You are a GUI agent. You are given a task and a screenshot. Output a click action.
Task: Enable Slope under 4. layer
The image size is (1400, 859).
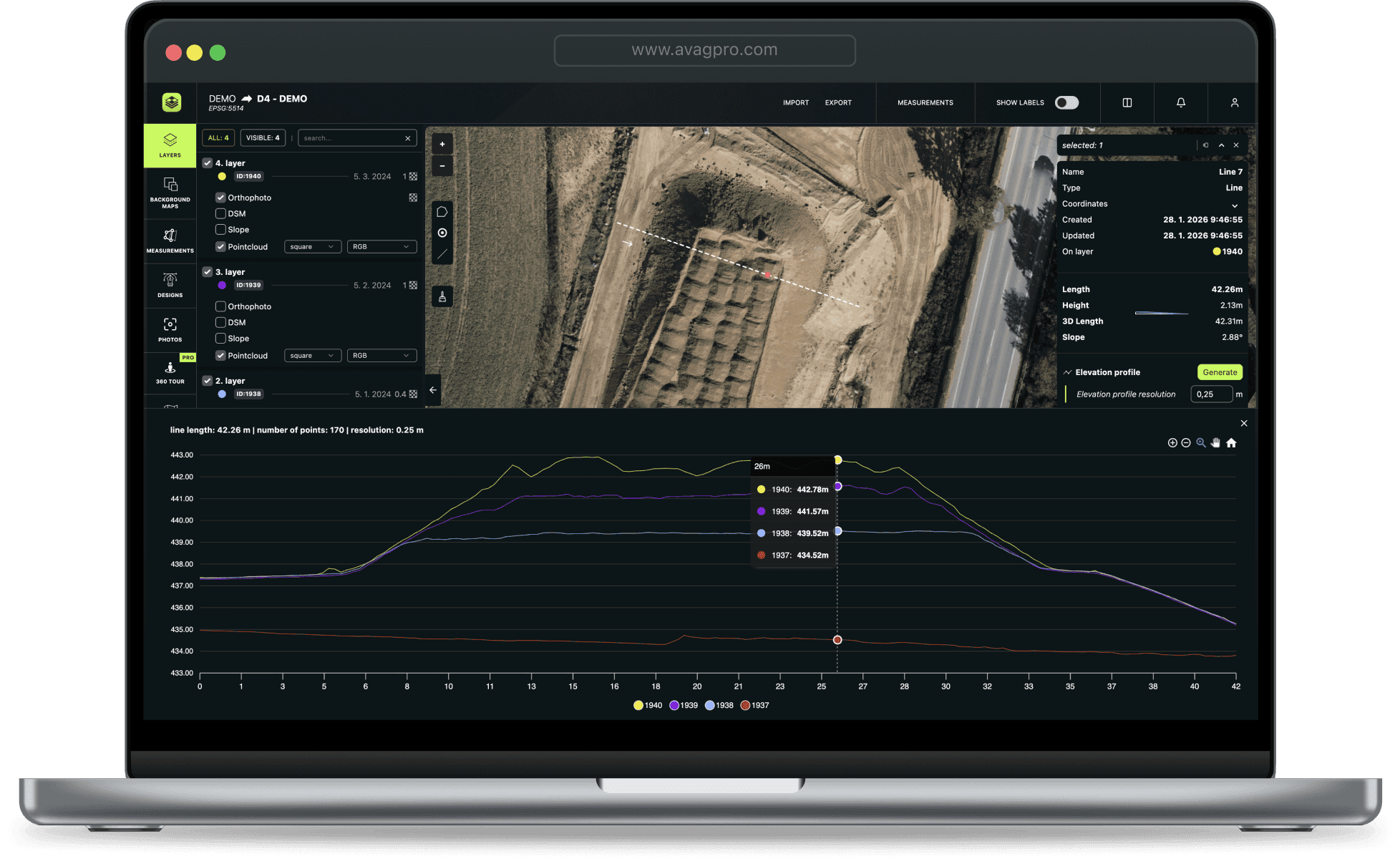pyautogui.click(x=220, y=230)
